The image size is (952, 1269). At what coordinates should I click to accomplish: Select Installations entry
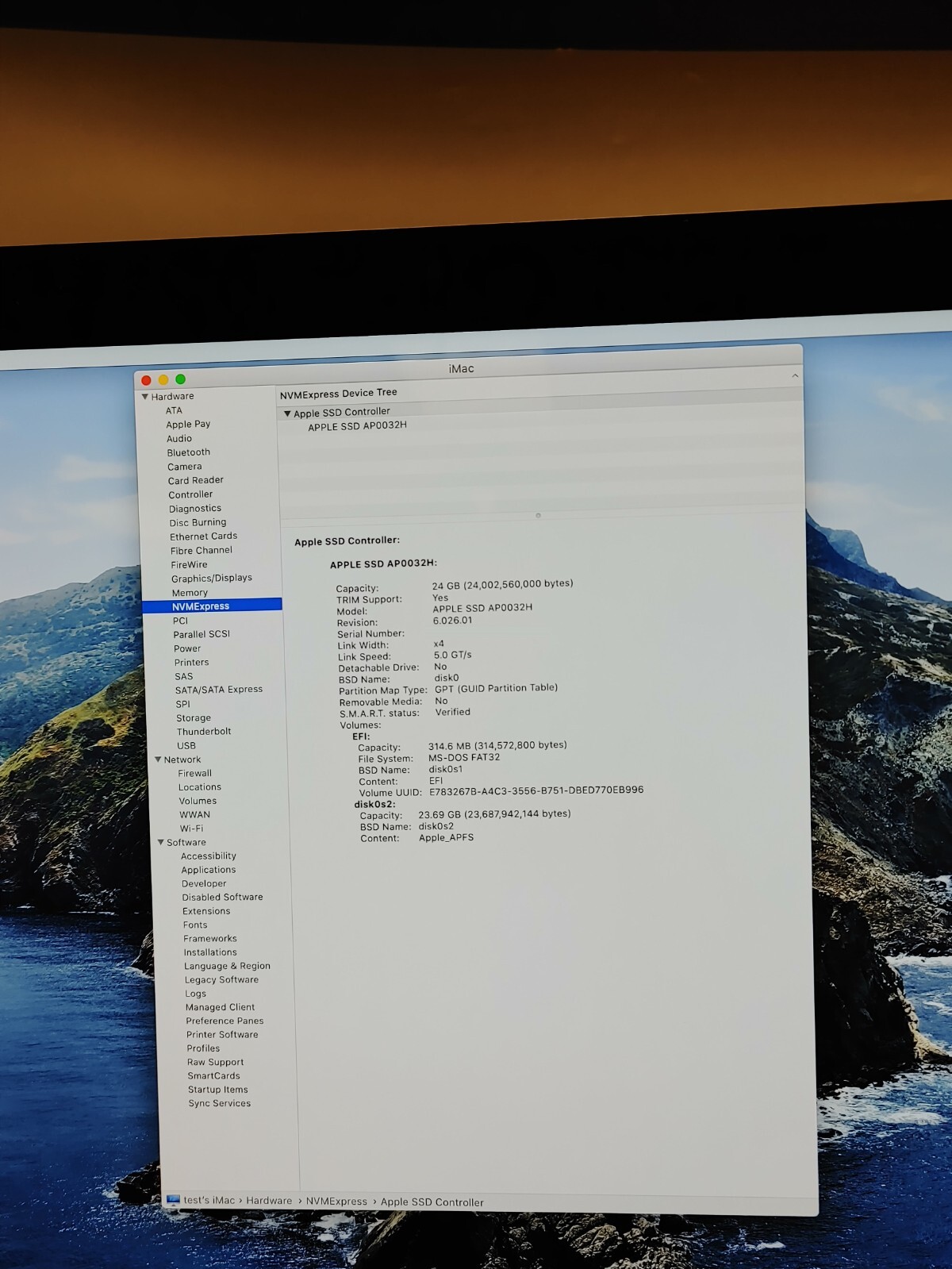(x=210, y=952)
